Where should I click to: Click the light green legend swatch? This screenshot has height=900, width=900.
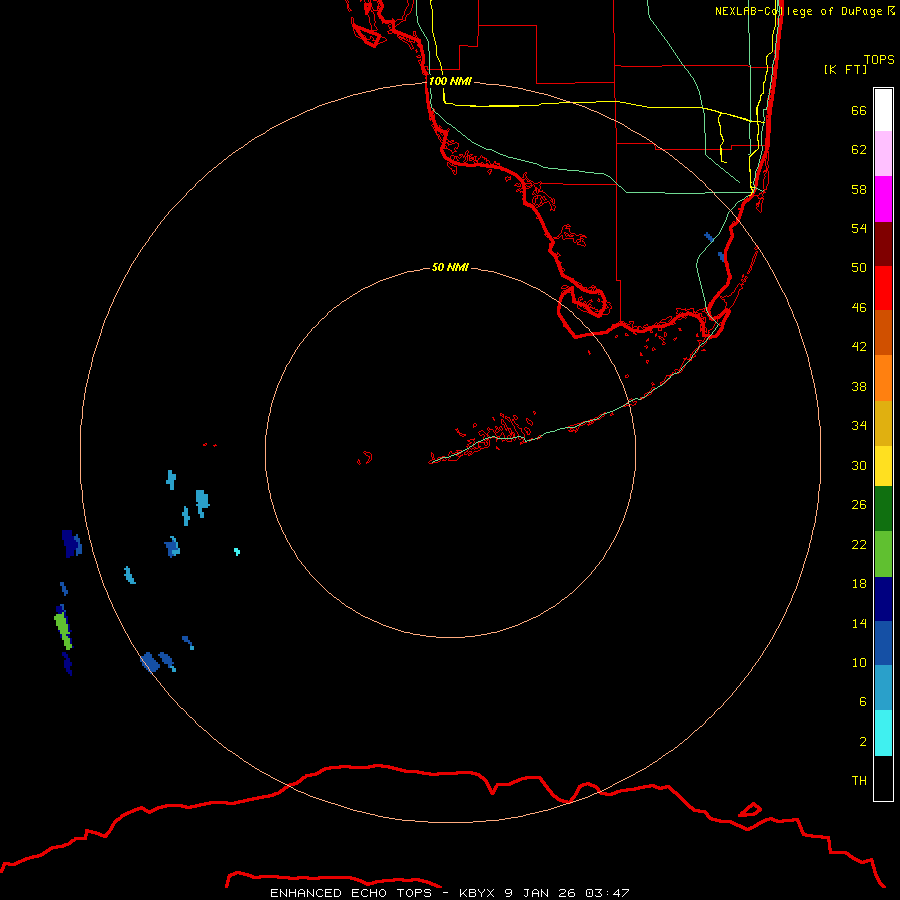[x=883, y=554]
